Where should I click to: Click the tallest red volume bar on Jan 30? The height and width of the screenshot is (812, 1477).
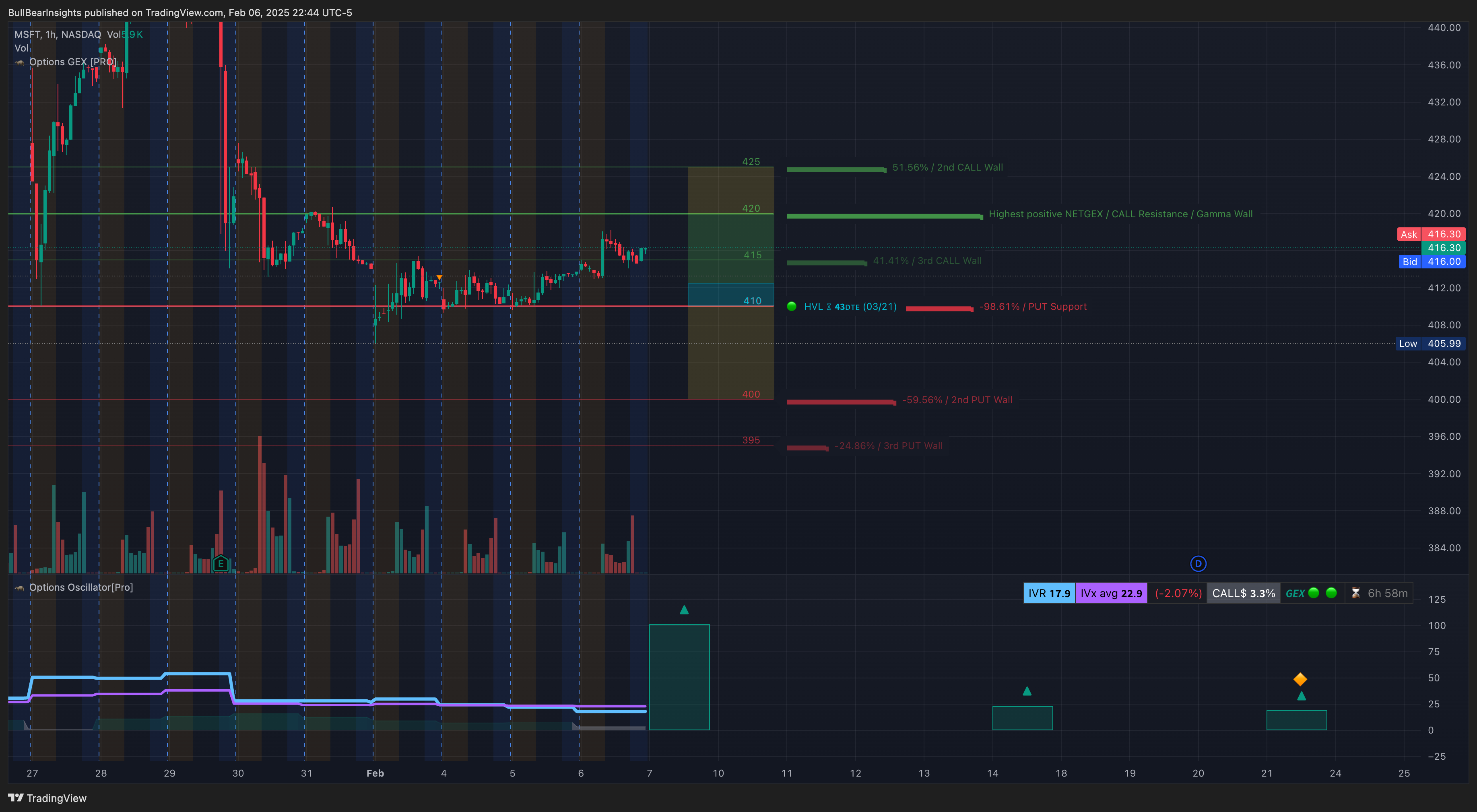260,505
